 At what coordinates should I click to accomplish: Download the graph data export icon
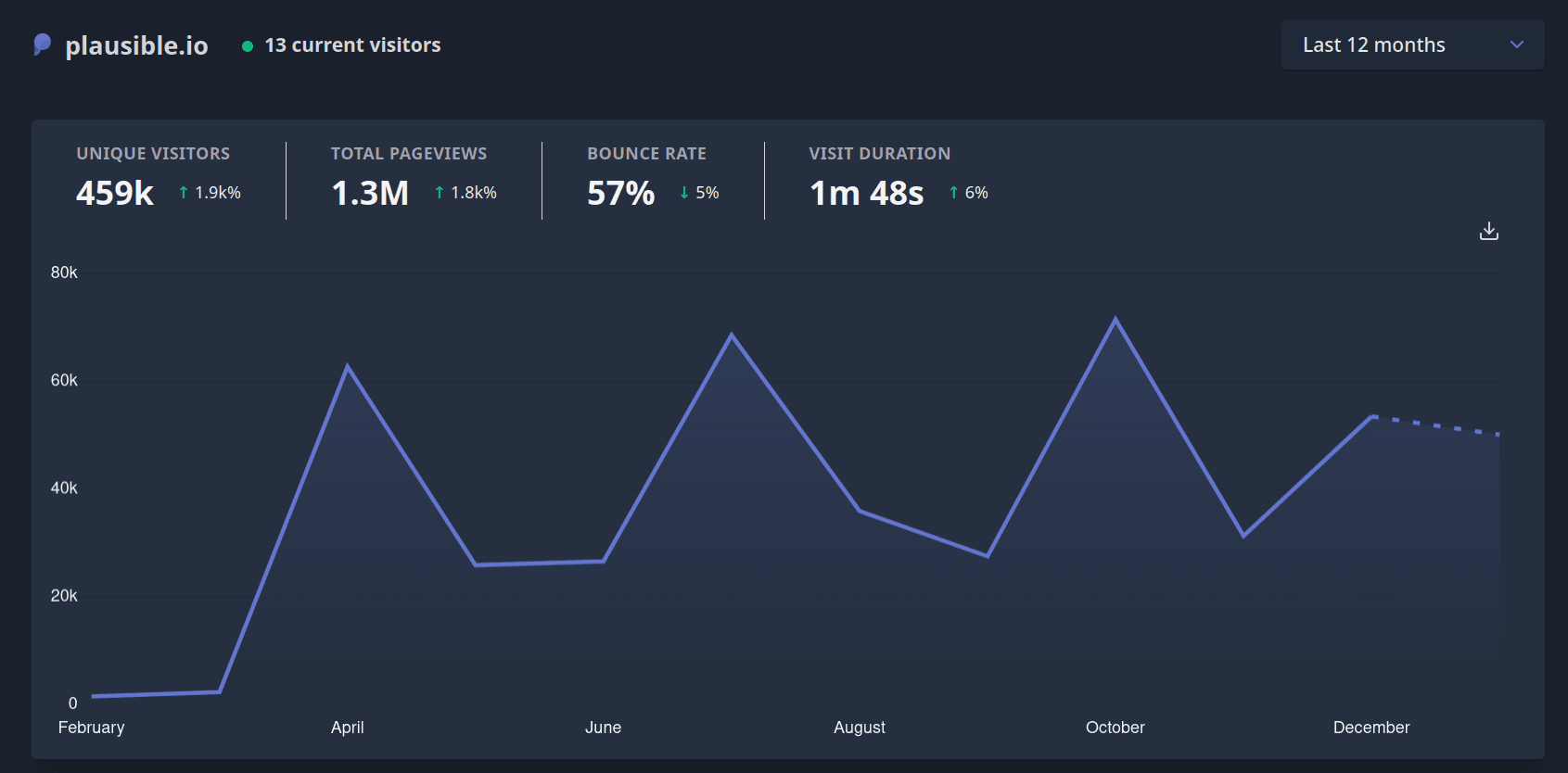tap(1489, 231)
